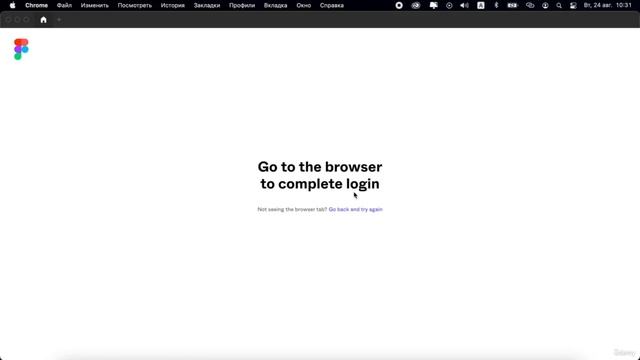The image size is (640, 360).
Task: Show battery status
Action: (512, 5)
